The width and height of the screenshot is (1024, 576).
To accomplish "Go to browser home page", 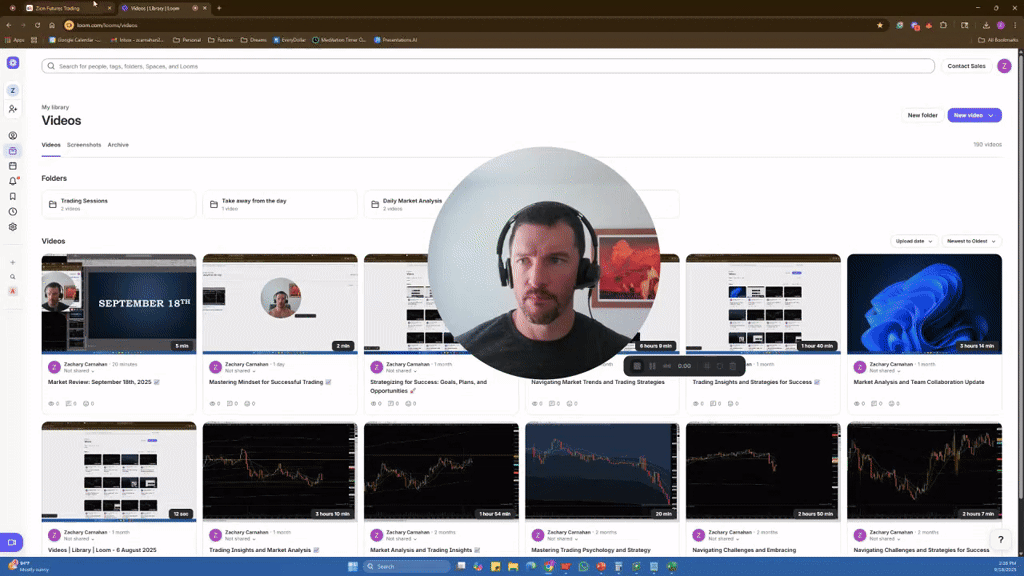I will pyautogui.click(x=52, y=25).
